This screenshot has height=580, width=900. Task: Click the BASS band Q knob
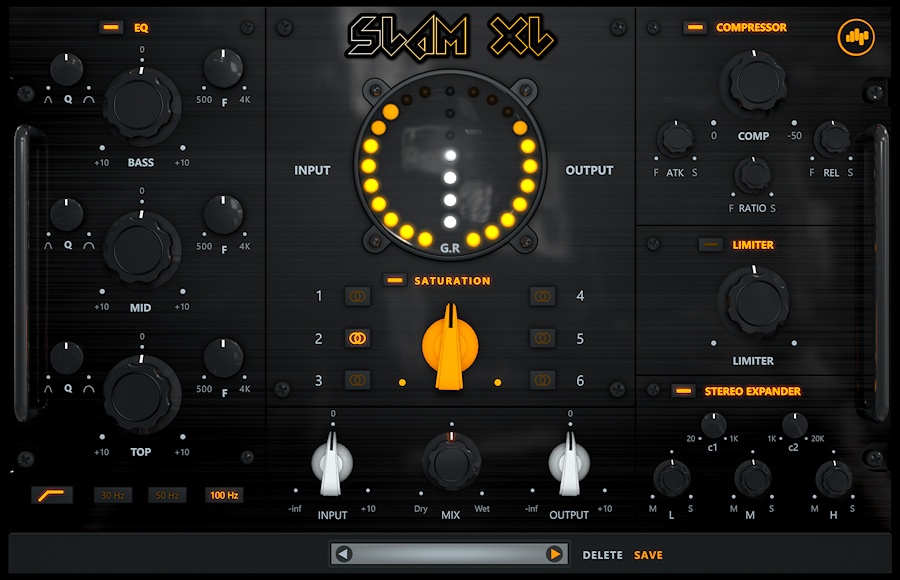67,69
